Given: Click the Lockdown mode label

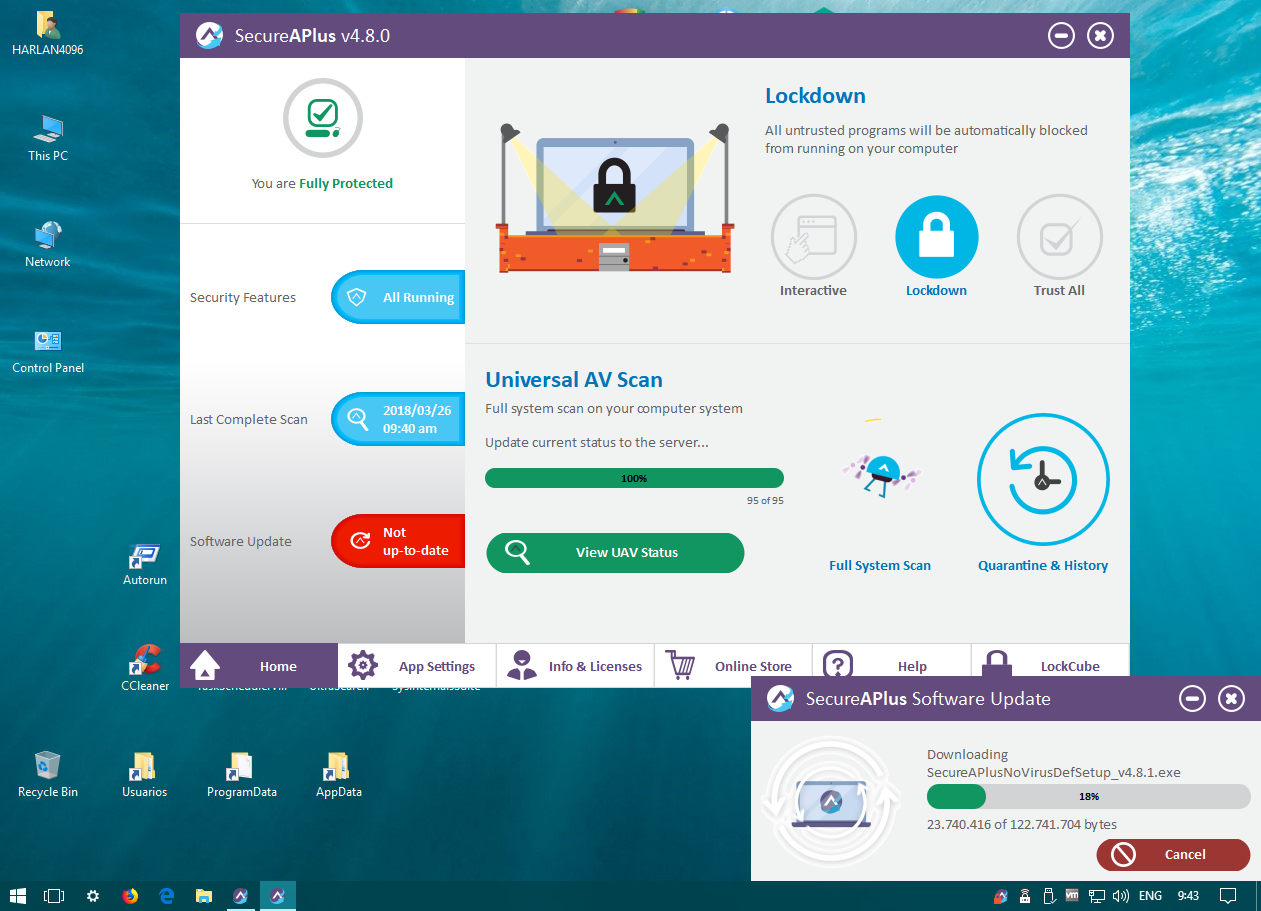Looking at the screenshot, I should coord(936,291).
